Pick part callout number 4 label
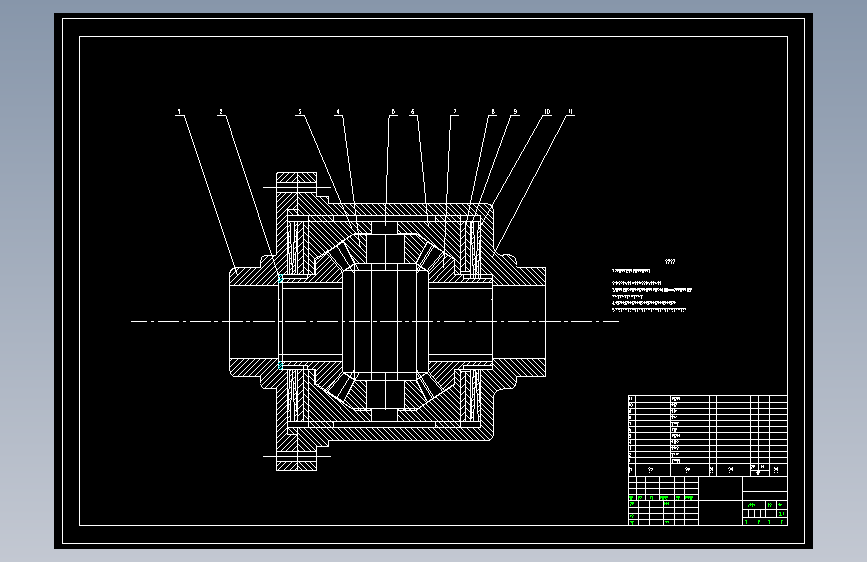 pyautogui.click(x=338, y=112)
